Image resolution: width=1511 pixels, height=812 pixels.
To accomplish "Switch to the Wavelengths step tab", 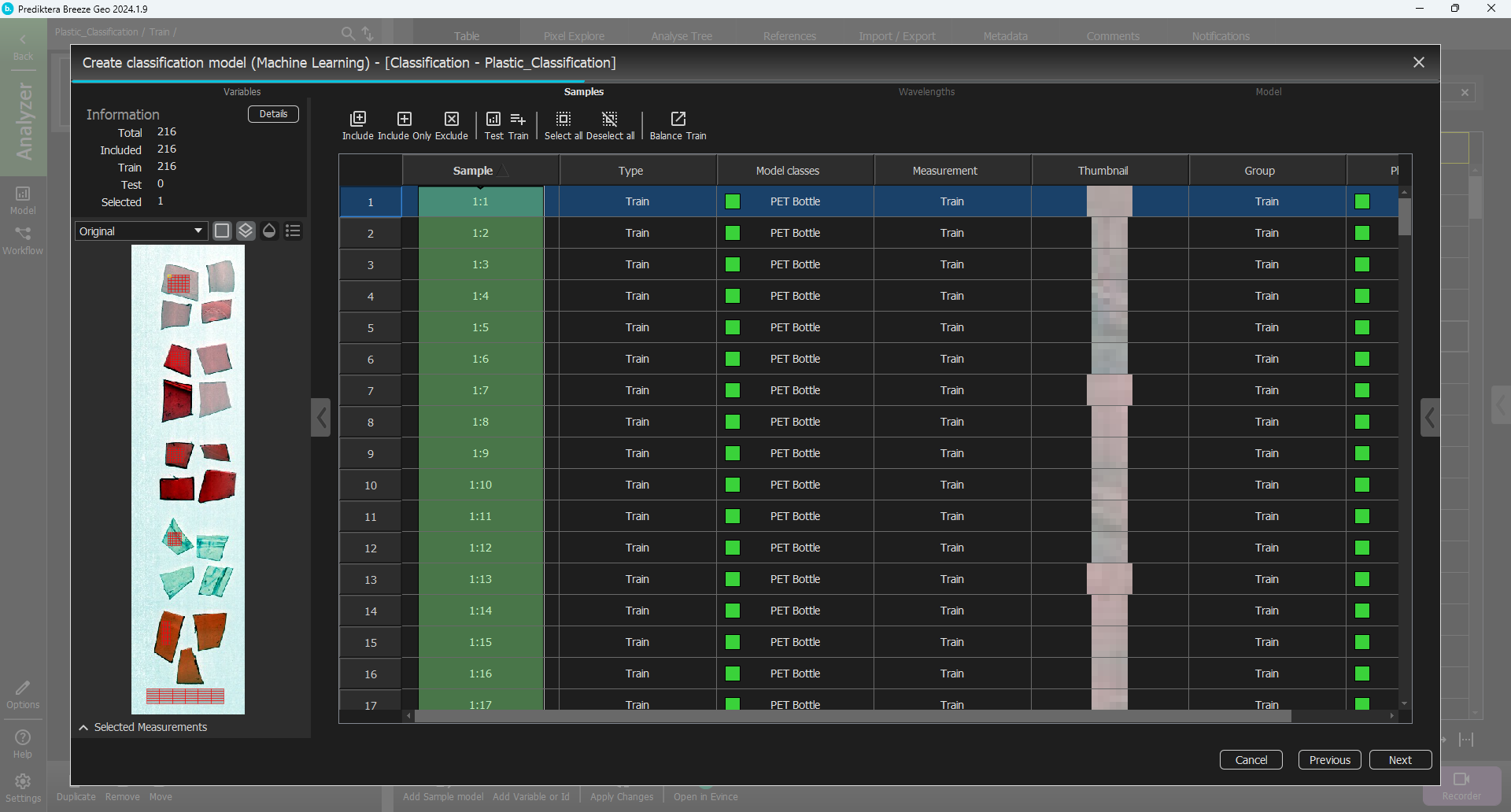I will [x=926, y=92].
